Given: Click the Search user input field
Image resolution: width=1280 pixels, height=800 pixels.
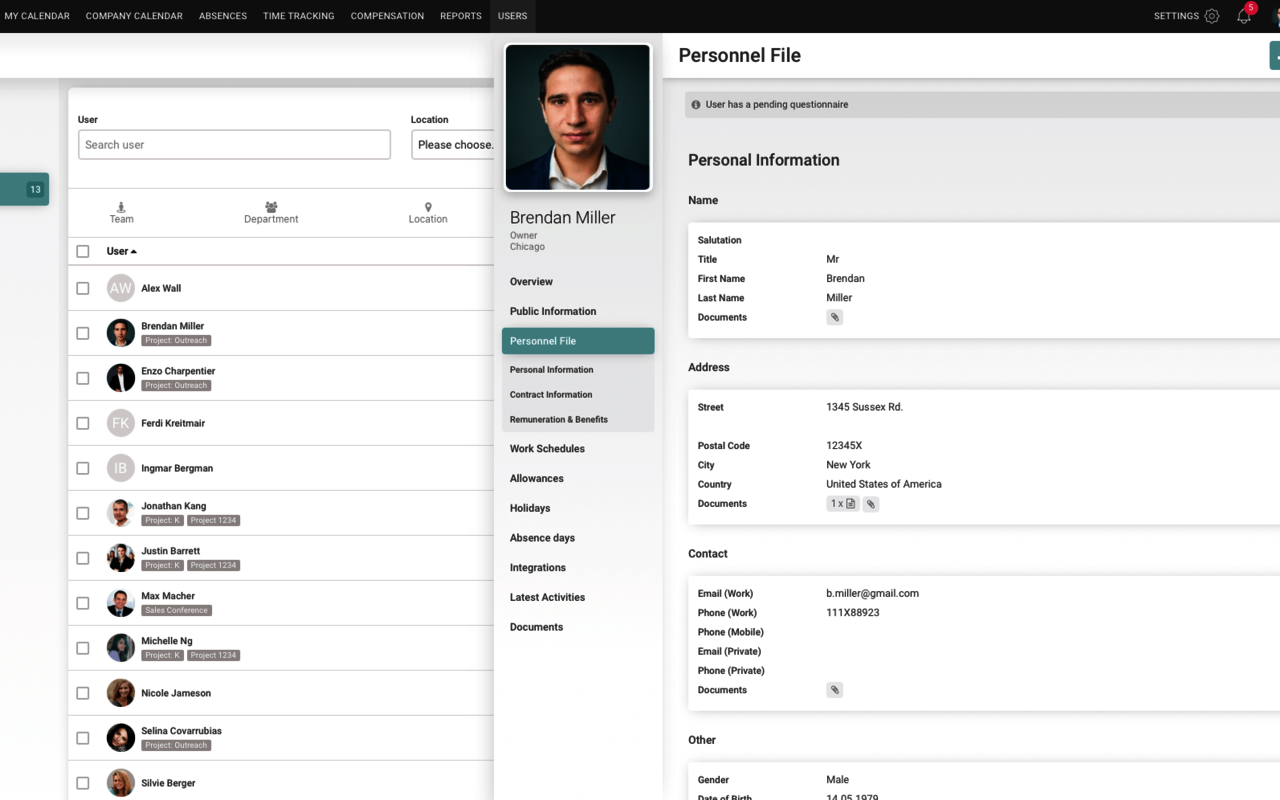Looking at the screenshot, I should point(234,145).
